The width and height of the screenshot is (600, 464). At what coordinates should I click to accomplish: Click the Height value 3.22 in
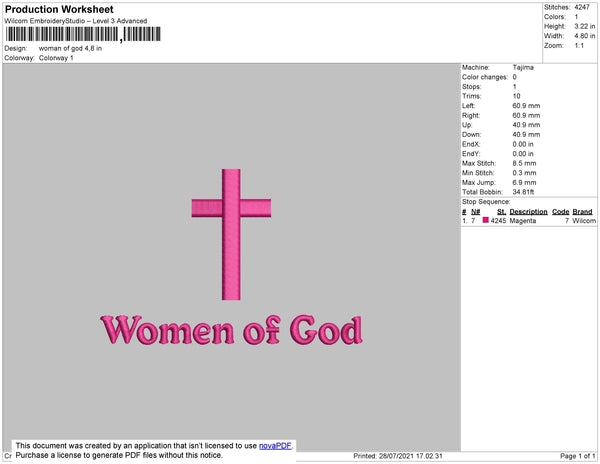(584, 26)
